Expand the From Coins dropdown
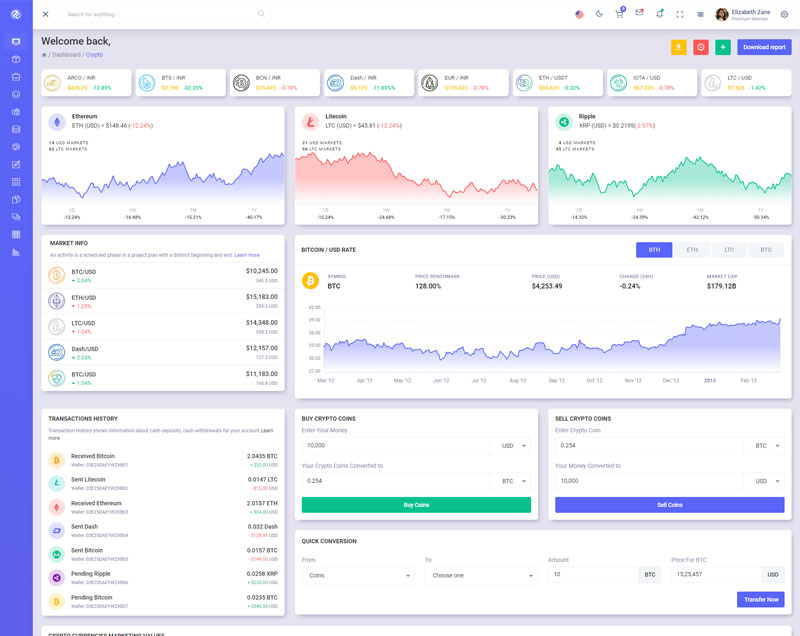The width and height of the screenshot is (800, 636). (x=358, y=575)
